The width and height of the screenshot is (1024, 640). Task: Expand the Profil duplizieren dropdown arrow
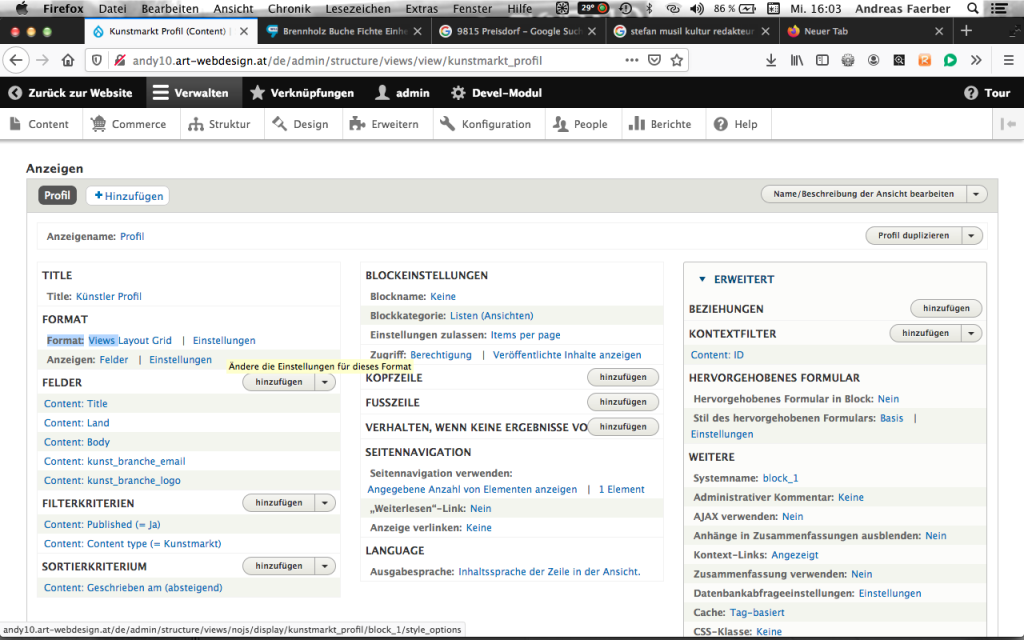[972, 236]
